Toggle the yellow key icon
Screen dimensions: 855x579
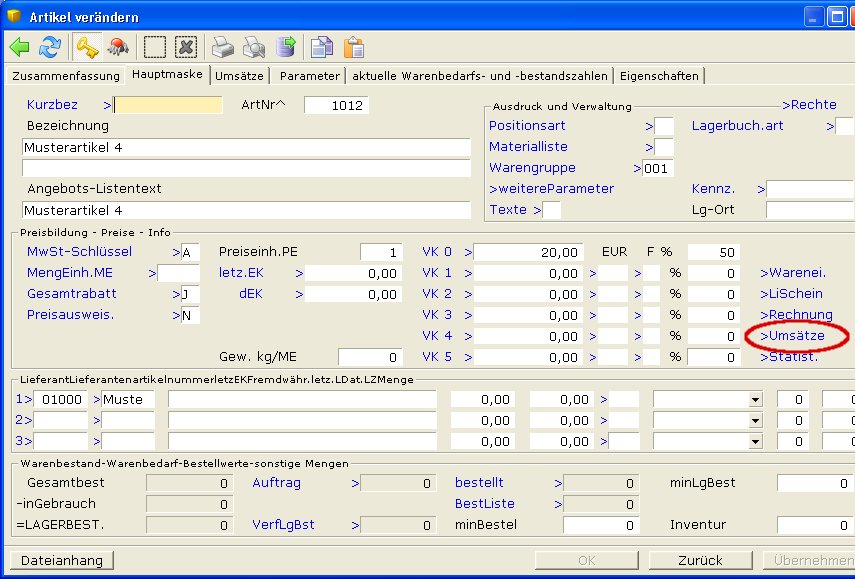[x=87, y=47]
